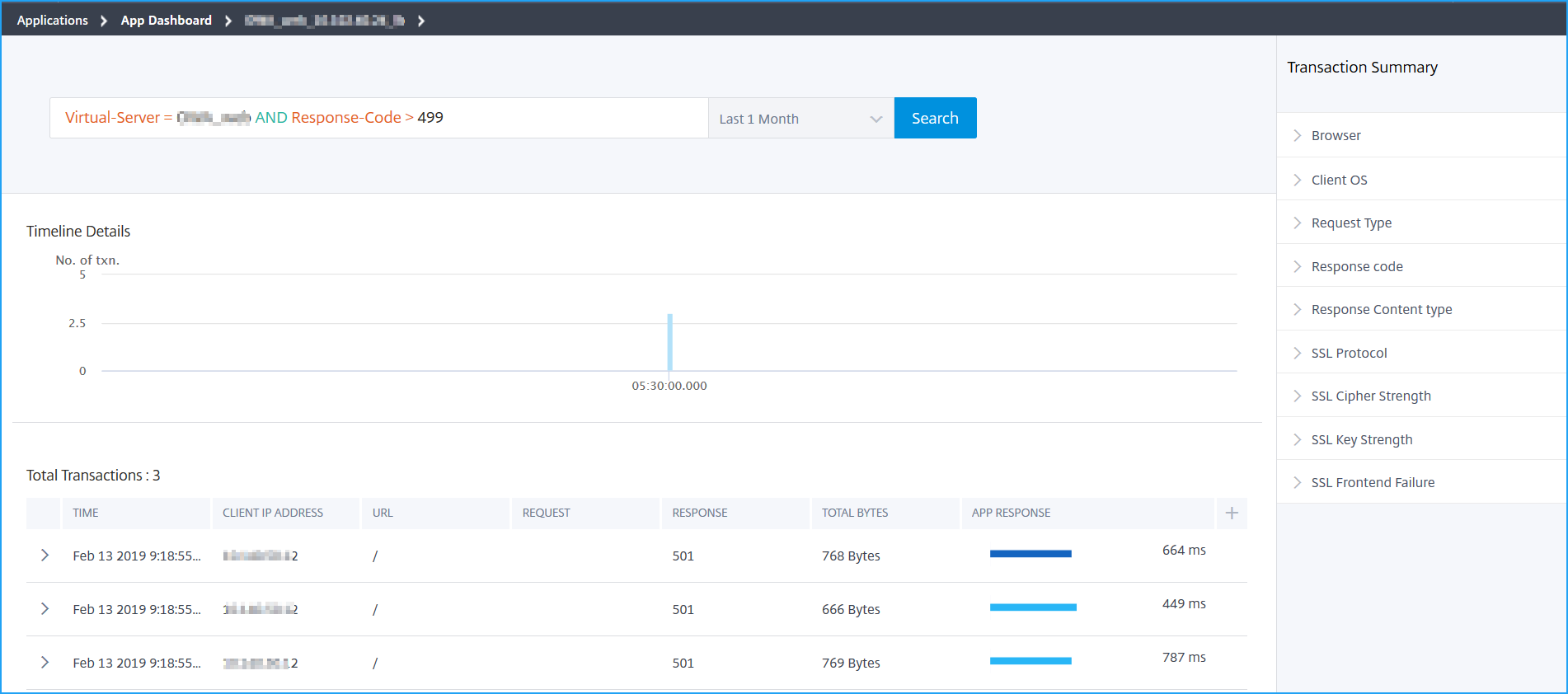Viewport: 1568px width, 694px height.
Task: Add a column with the plus icon
Action: (1232, 513)
